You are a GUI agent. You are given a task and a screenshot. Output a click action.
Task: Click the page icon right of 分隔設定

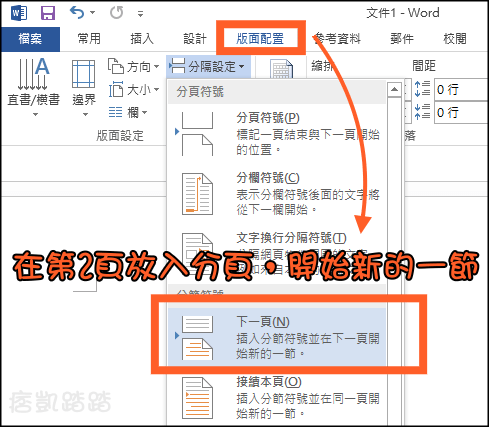pyautogui.click(x=282, y=69)
